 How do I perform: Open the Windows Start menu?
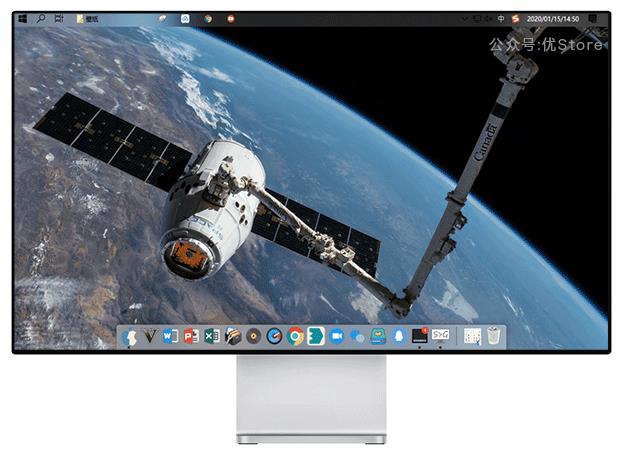tap(23, 18)
